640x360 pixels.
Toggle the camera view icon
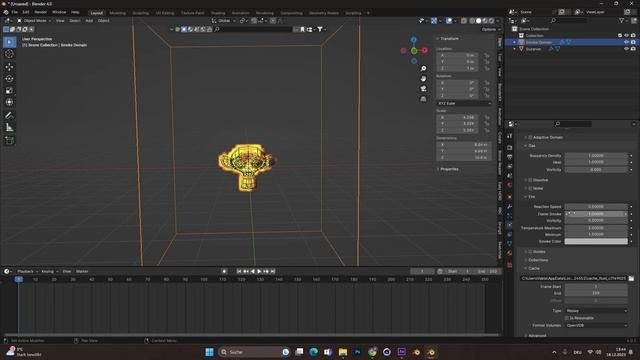point(423,89)
